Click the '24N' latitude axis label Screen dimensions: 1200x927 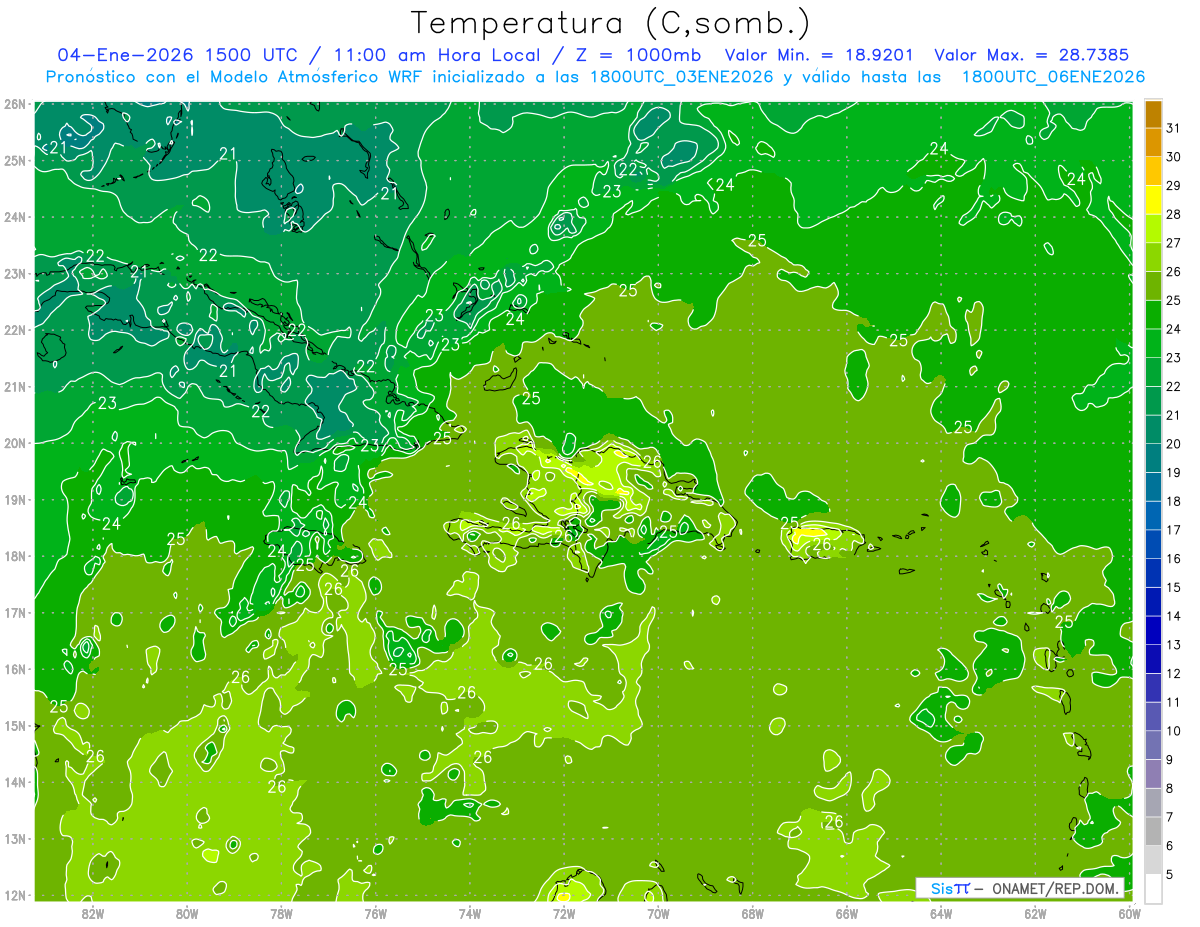[14, 217]
